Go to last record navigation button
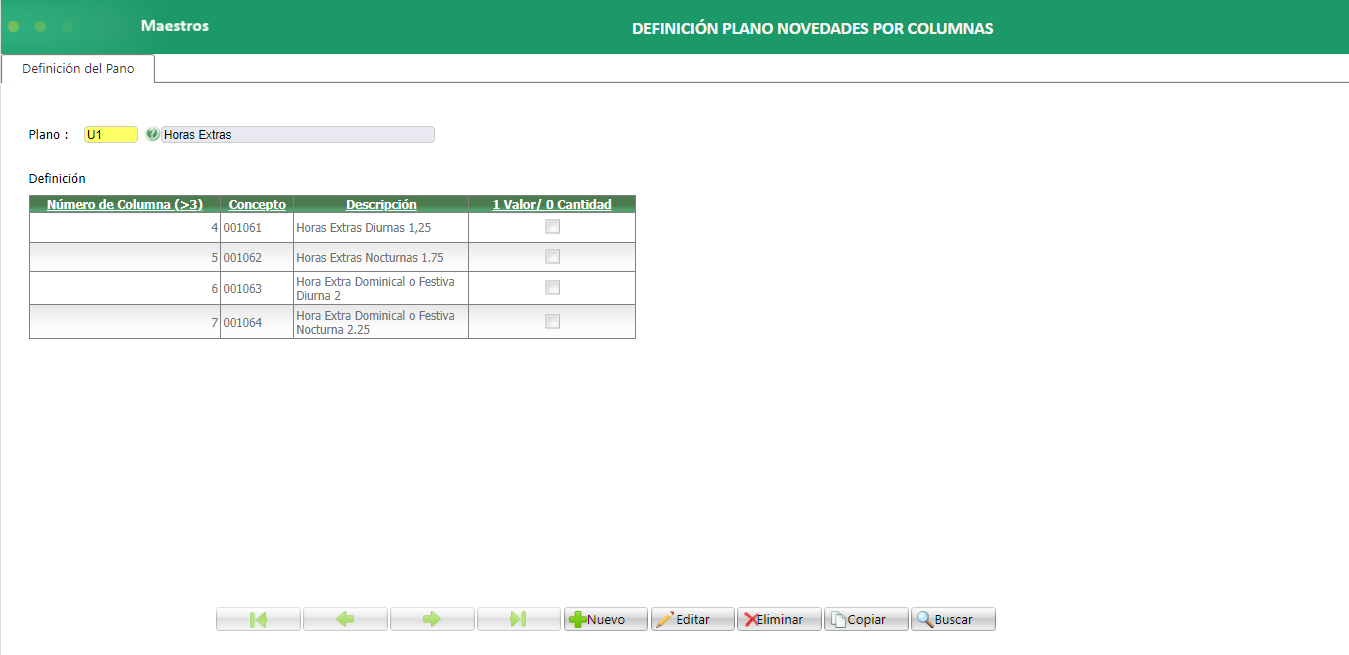Image resolution: width=1349 pixels, height=655 pixels. 519,619
